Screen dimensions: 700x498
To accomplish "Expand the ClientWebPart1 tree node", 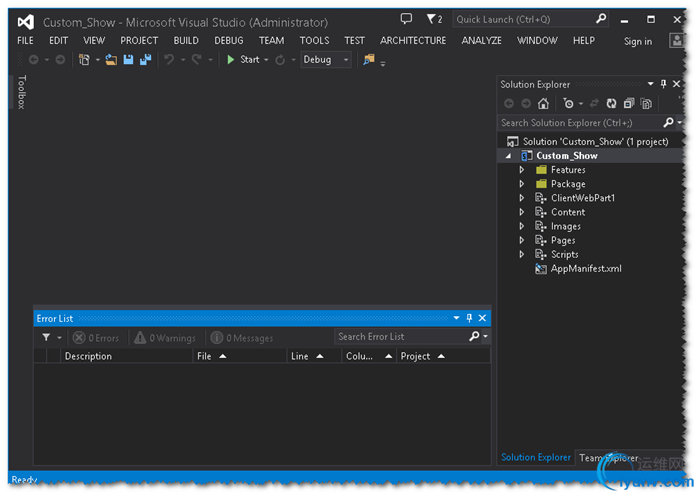I will coord(521,198).
